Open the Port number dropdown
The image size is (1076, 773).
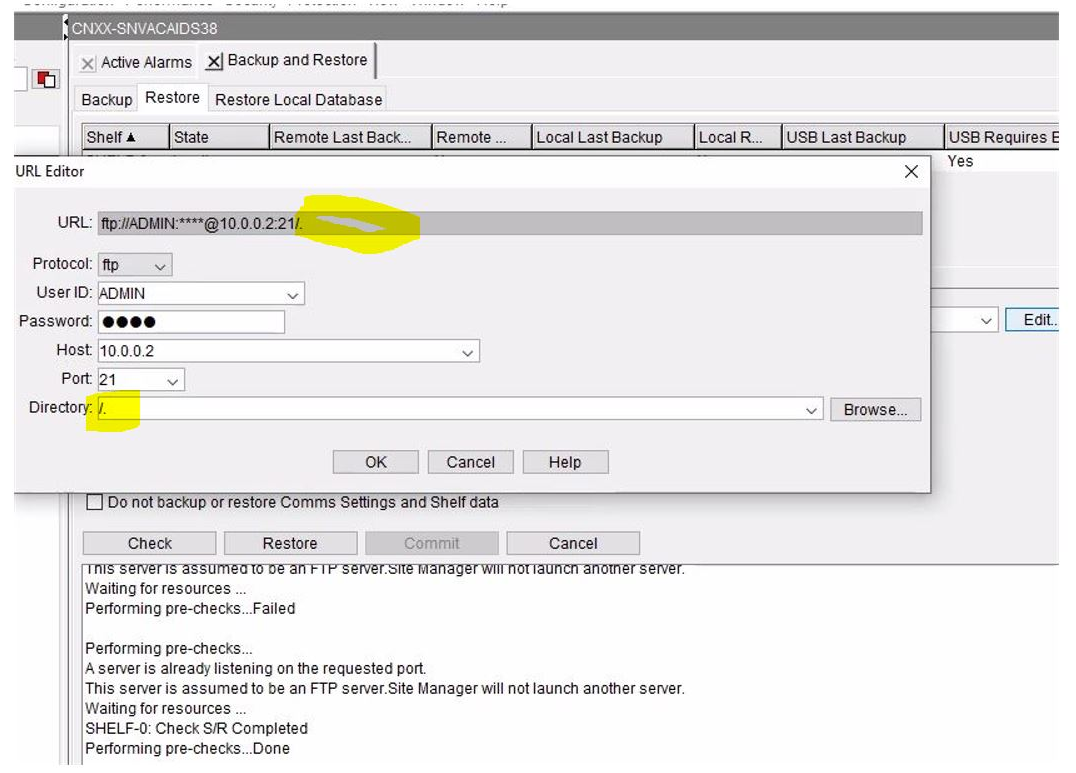point(172,381)
